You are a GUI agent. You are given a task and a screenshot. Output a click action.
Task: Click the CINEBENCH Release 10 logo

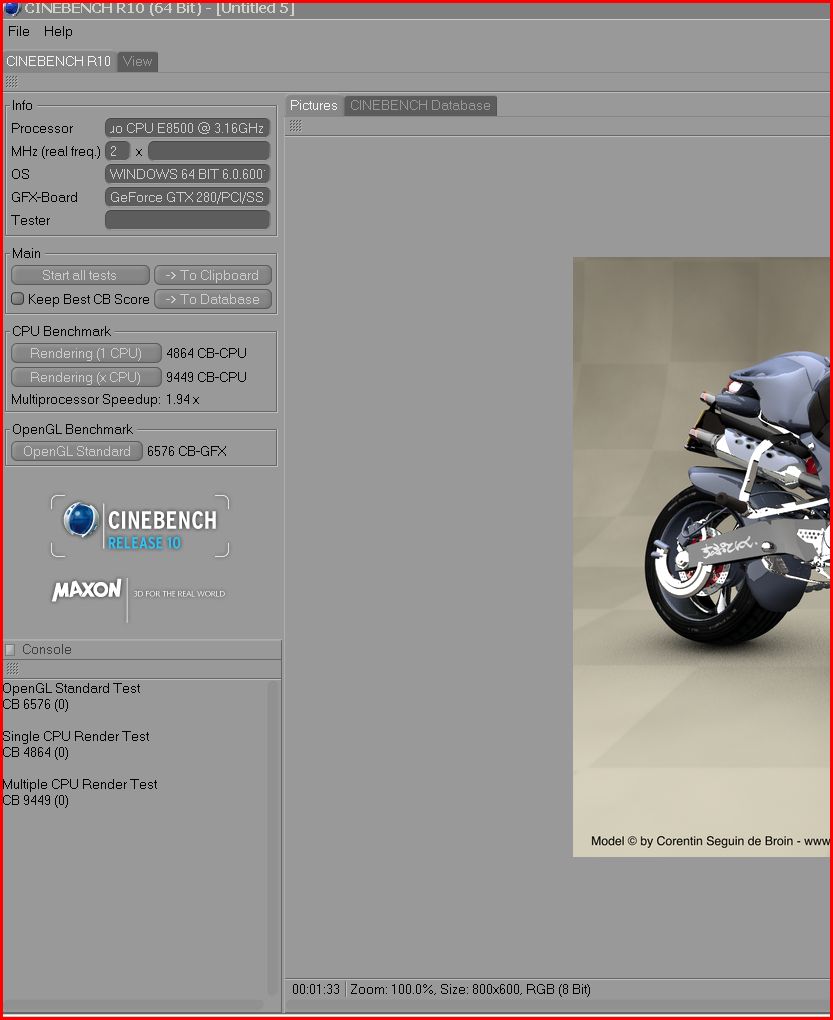click(x=140, y=526)
